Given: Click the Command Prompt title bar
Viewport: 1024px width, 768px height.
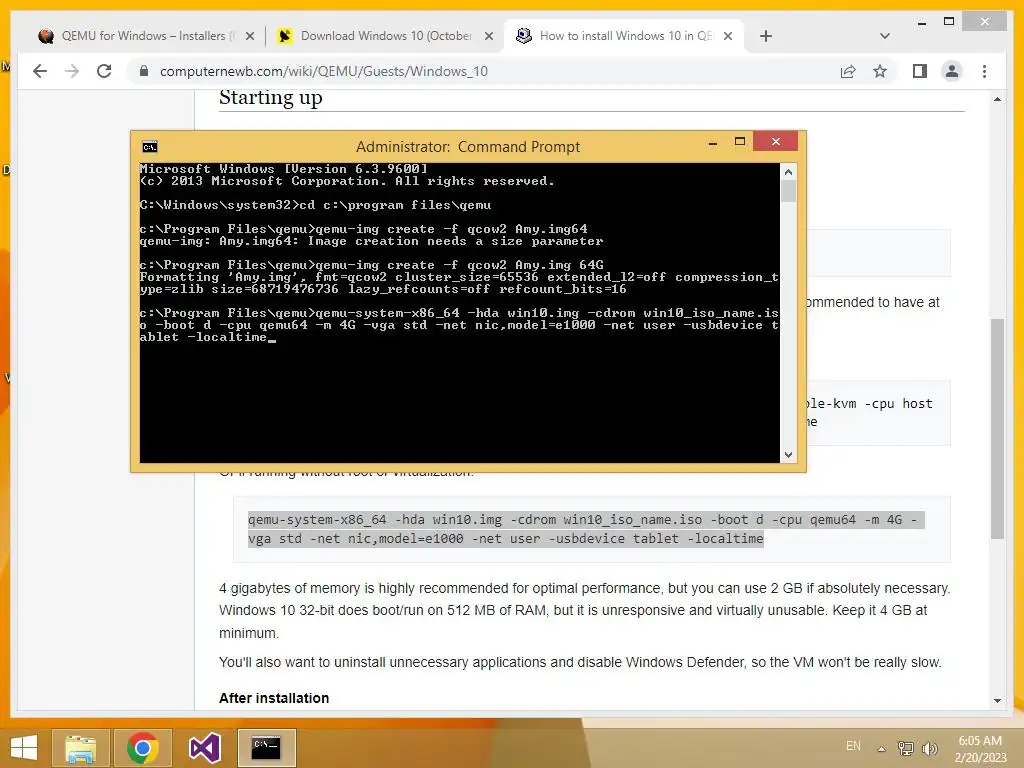Looking at the screenshot, I should 468,147.
